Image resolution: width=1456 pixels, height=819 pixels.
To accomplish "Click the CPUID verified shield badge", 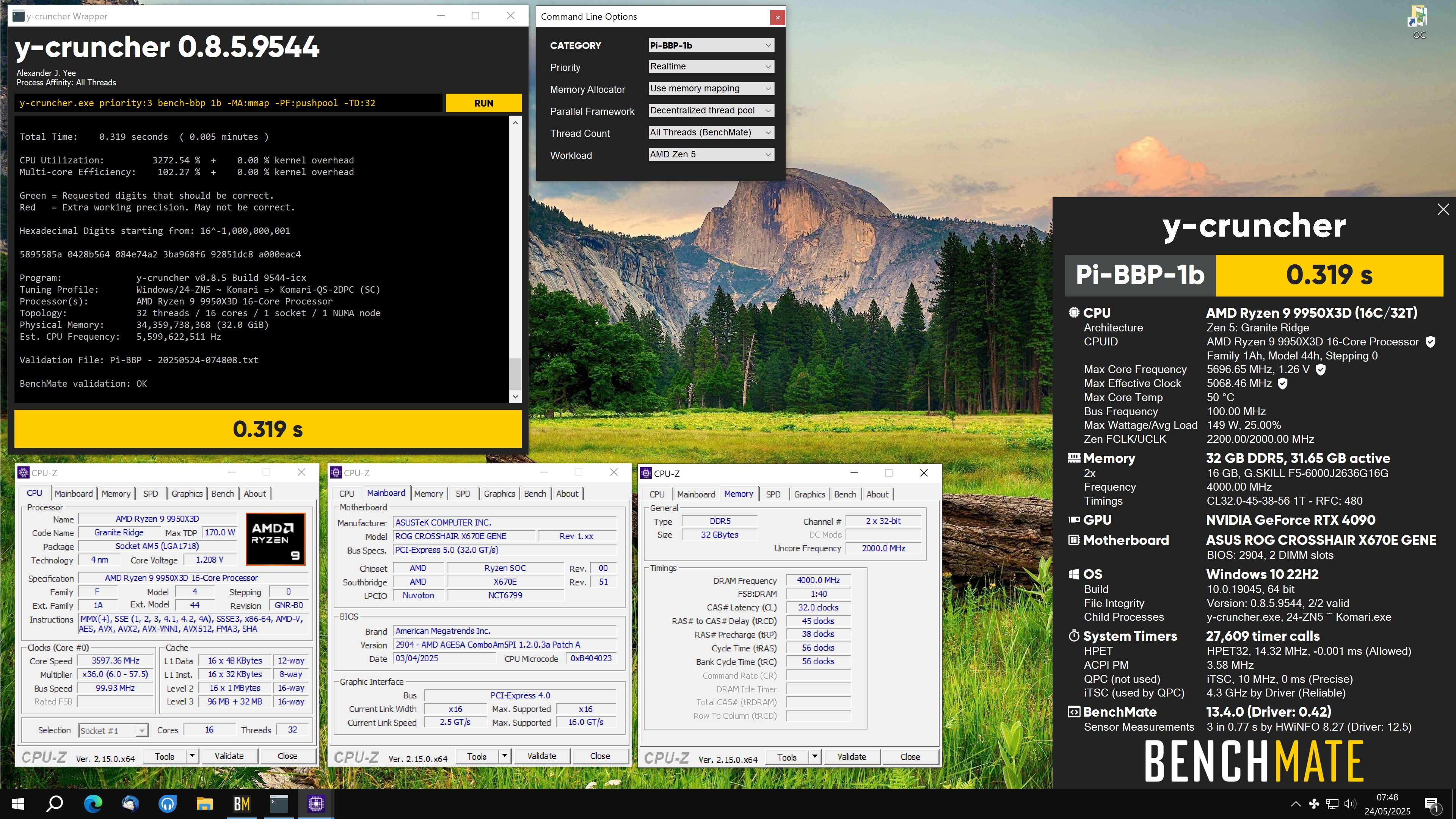I will [x=1430, y=341].
